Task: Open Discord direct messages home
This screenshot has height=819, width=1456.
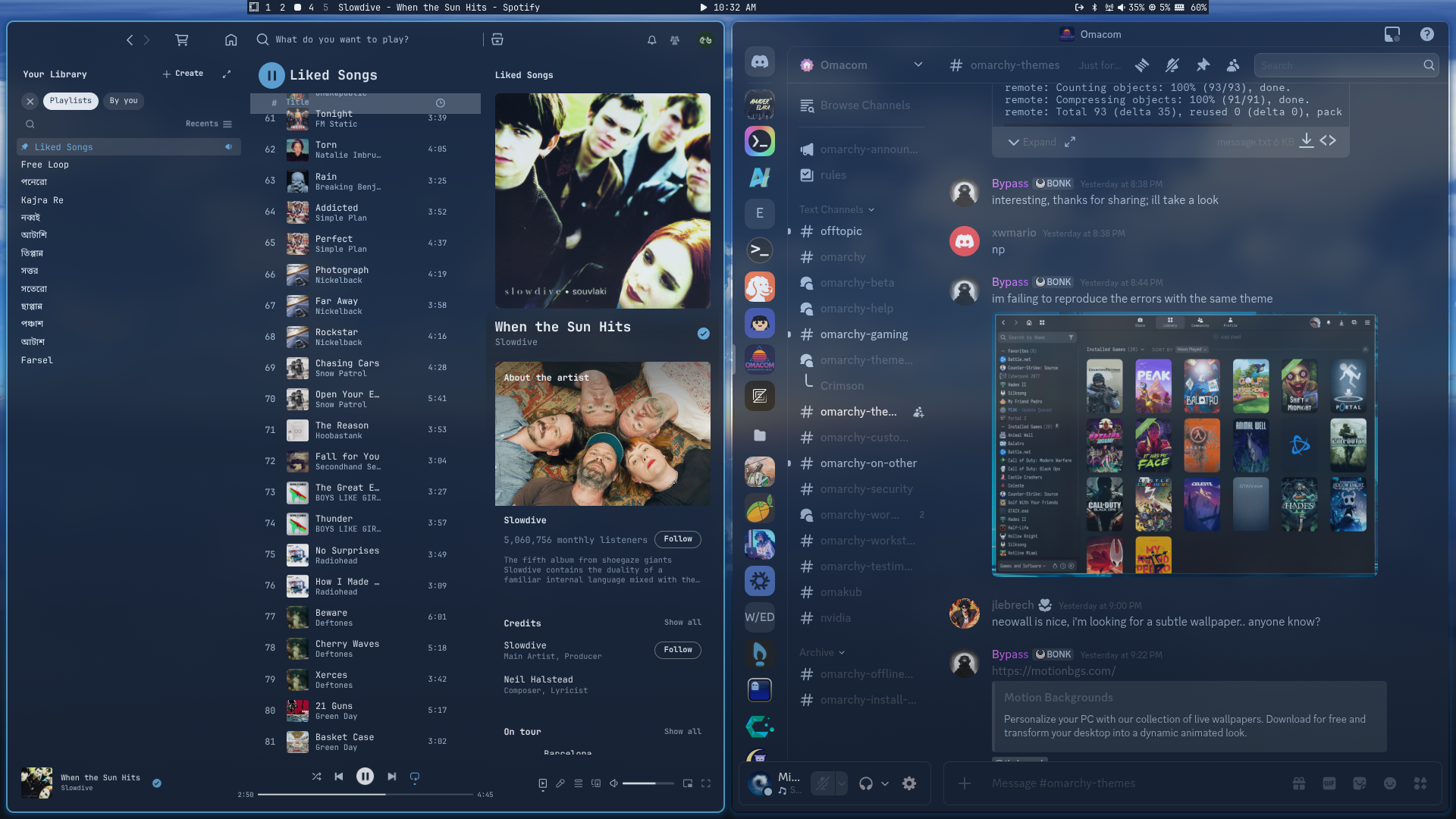Action: (760, 62)
